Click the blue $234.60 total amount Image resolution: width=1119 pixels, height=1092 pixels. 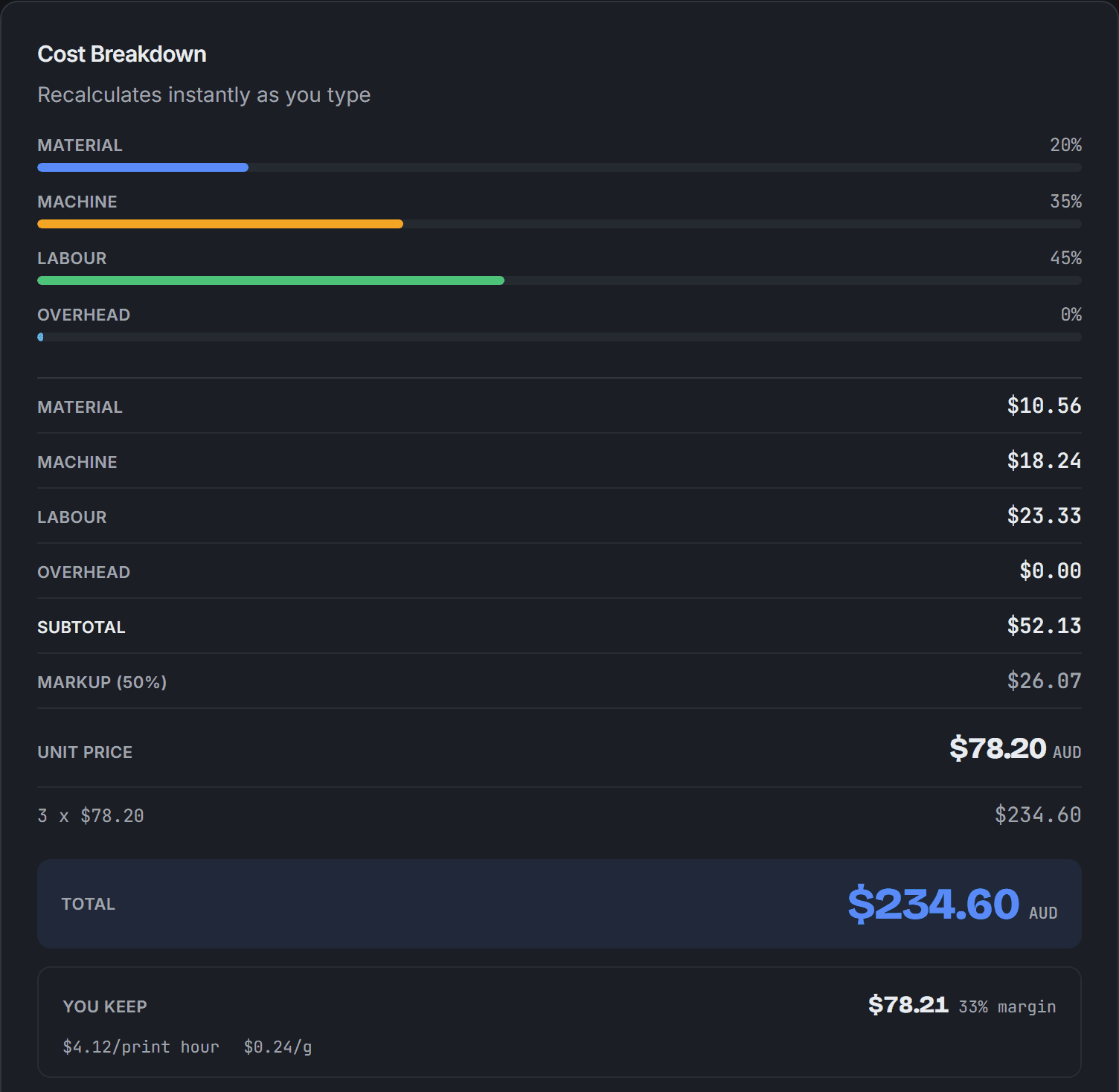point(933,904)
